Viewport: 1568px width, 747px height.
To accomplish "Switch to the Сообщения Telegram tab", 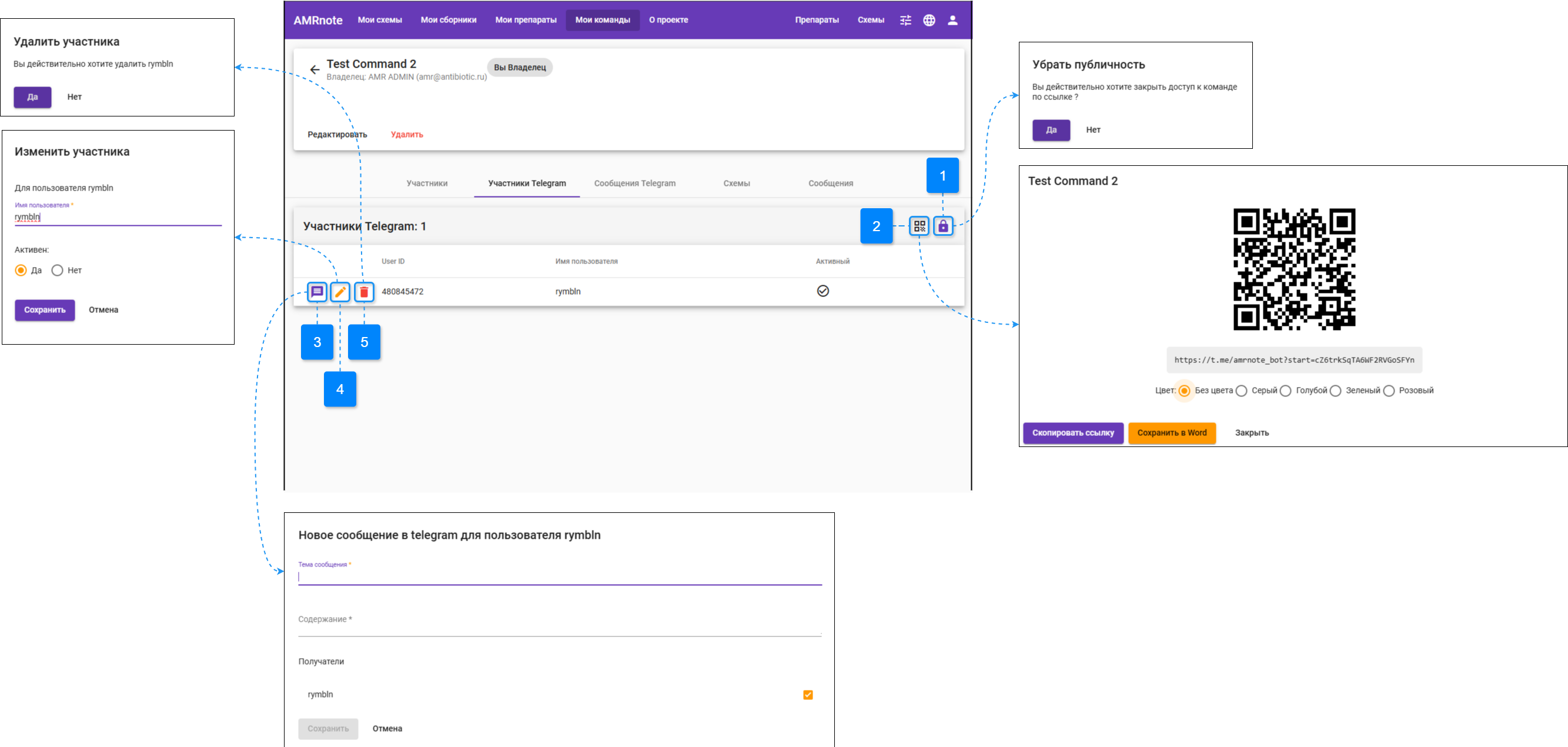I will [634, 184].
